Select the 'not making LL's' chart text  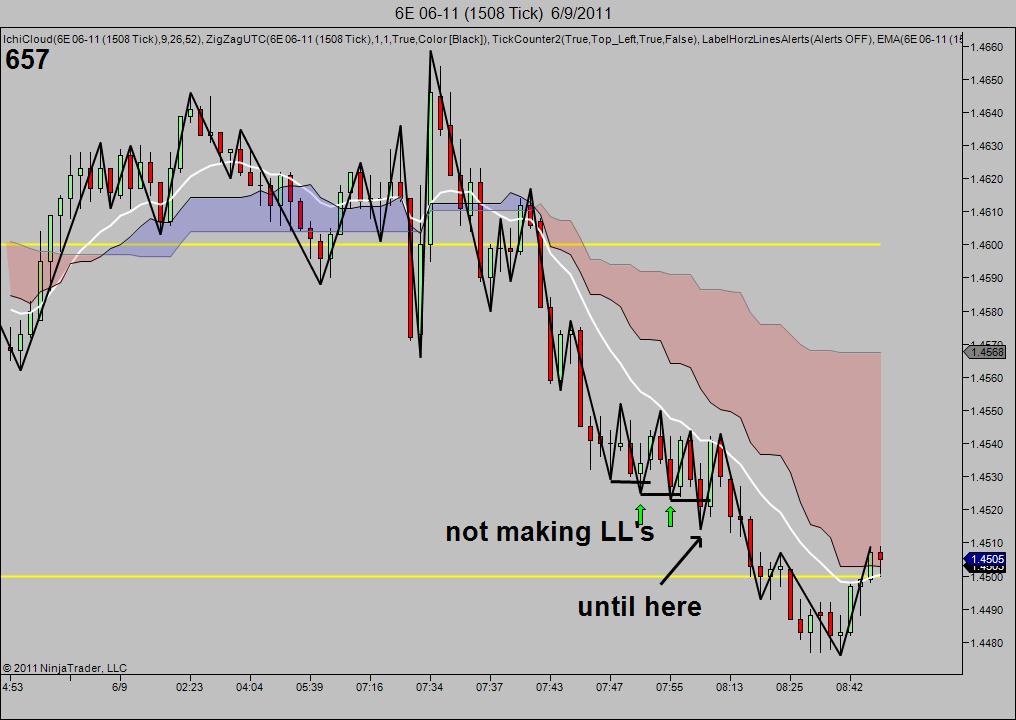click(x=549, y=532)
